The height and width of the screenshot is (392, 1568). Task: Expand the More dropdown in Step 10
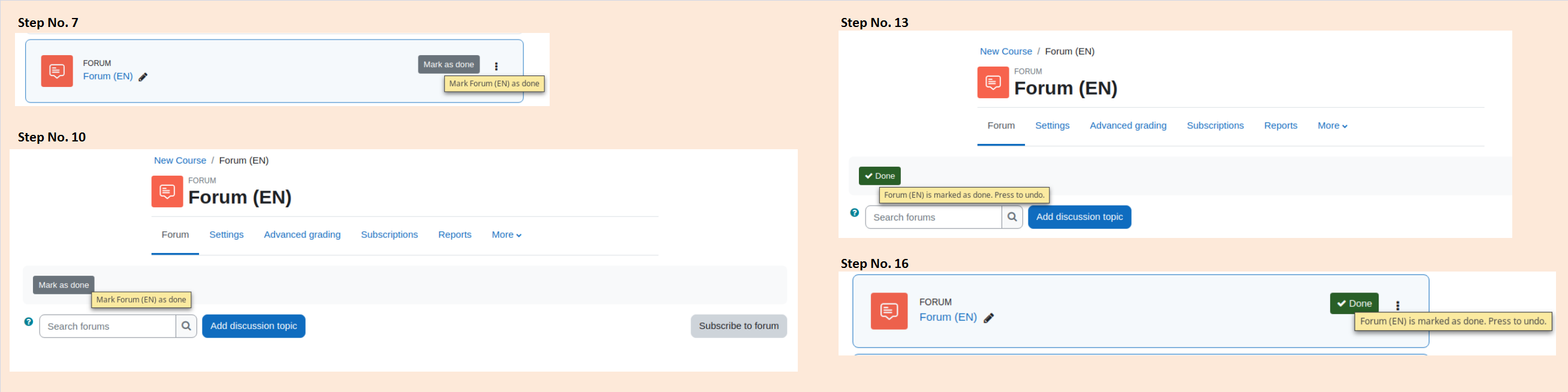pos(506,235)
